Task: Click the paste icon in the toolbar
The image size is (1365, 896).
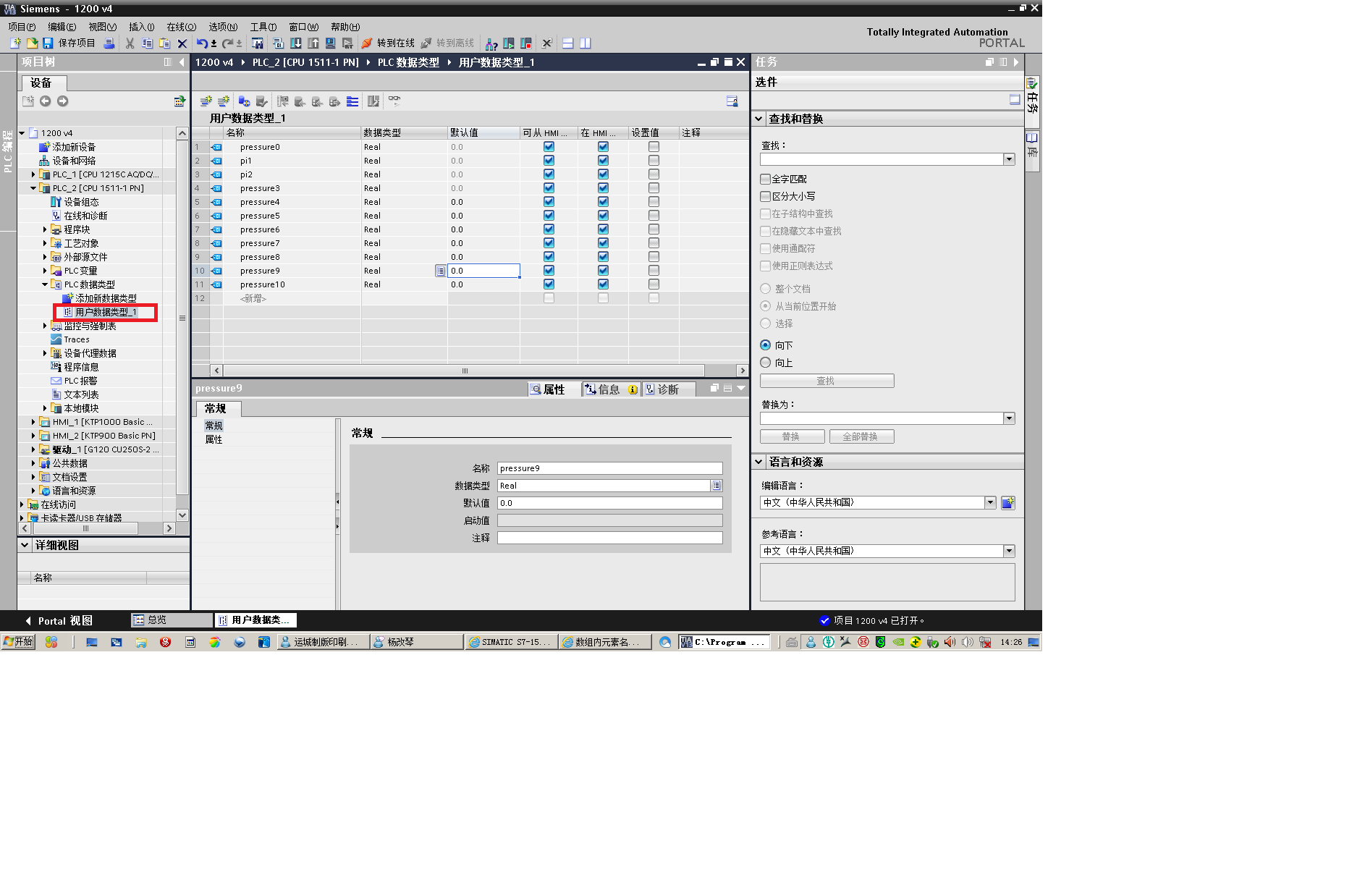Action: (x=164, y=43)
